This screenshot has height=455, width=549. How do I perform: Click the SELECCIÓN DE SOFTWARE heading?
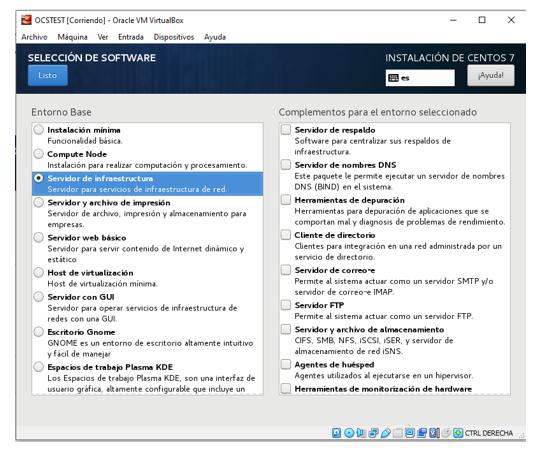[92, 57]
